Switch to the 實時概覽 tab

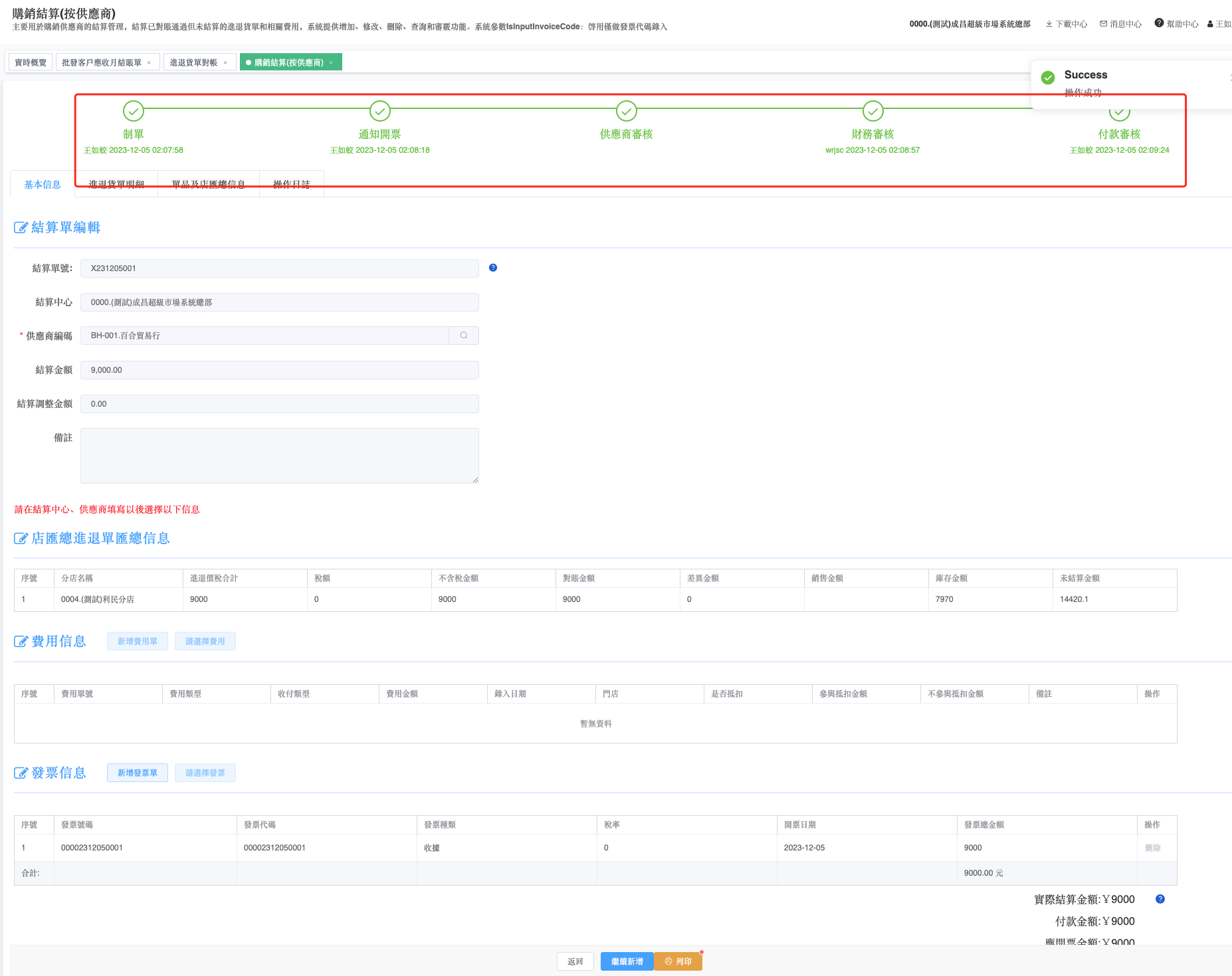coord(31,62)
